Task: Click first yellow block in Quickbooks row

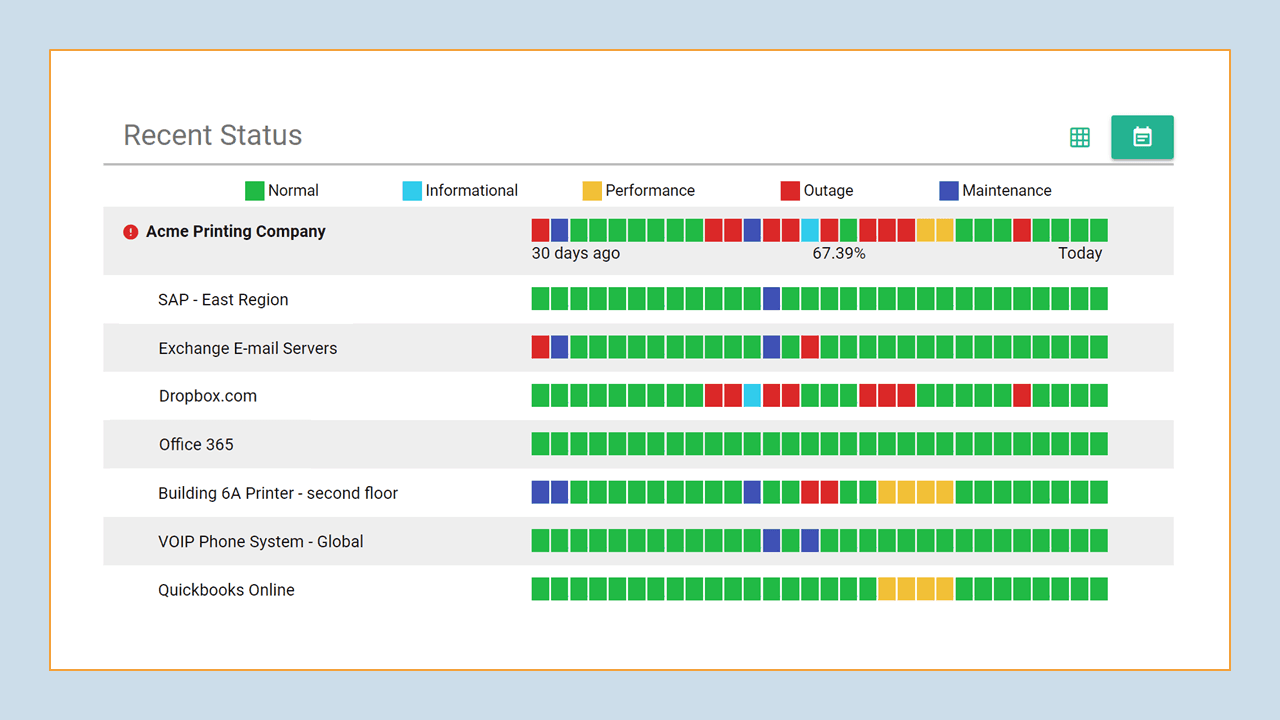Action: coord(887,589)
